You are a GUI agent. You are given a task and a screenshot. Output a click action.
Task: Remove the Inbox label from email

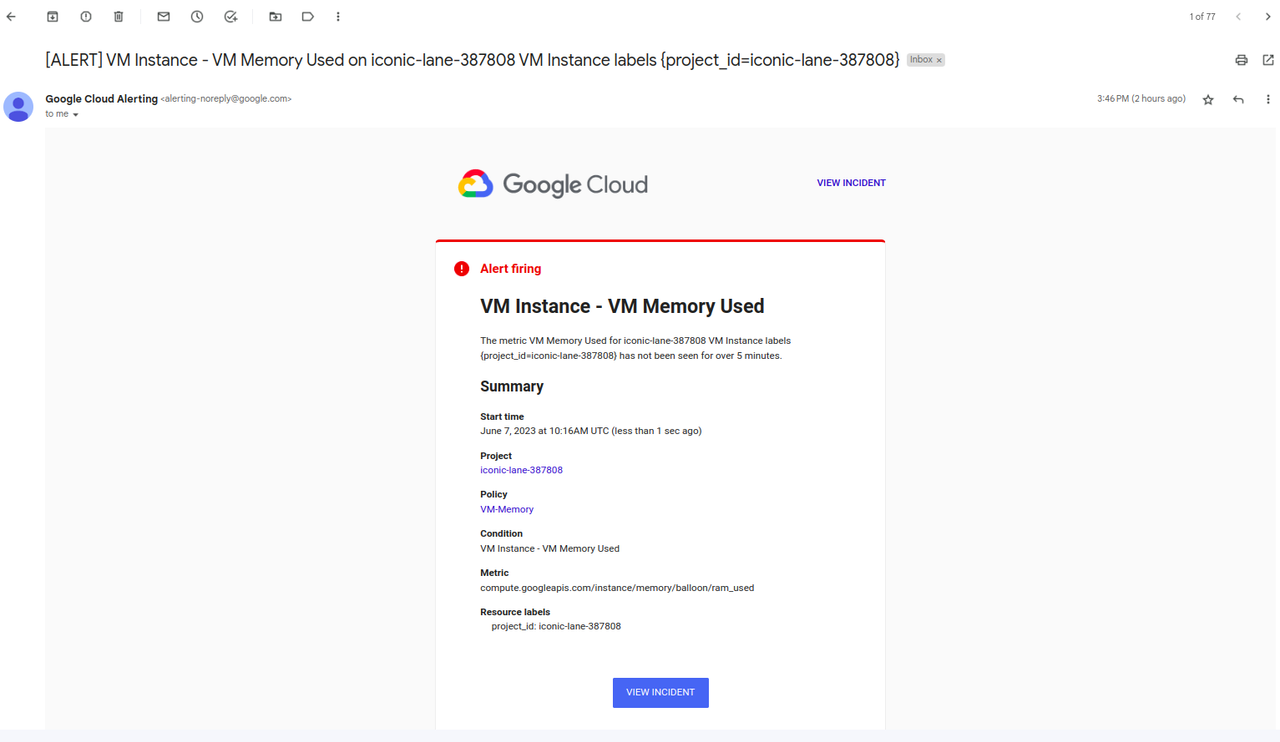(939, 61)
